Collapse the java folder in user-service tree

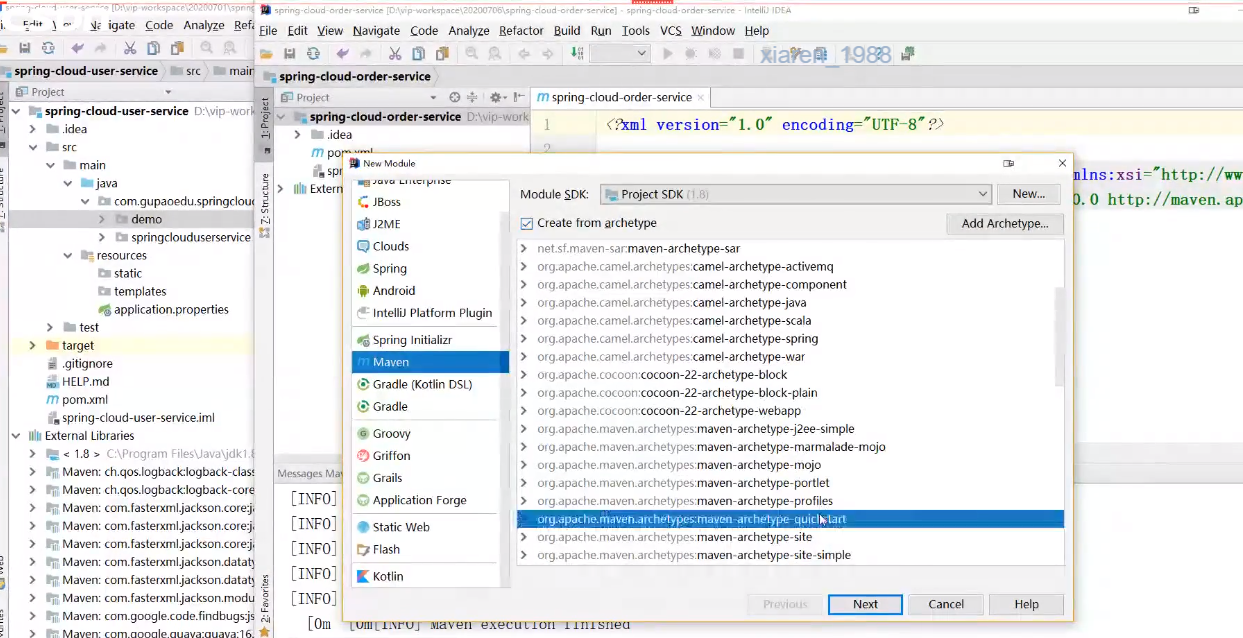pos(66,183)
